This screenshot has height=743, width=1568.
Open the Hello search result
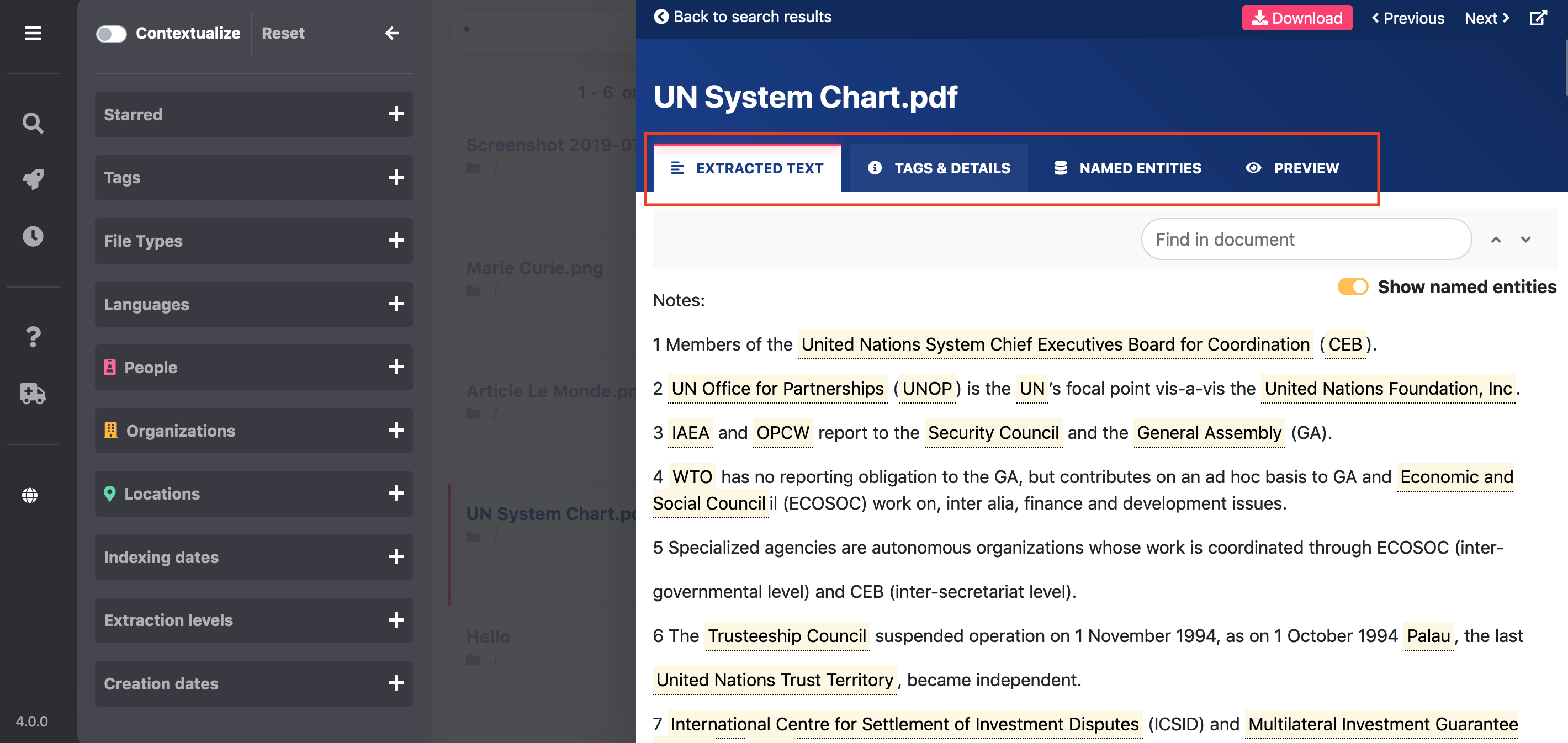[488, 636]
